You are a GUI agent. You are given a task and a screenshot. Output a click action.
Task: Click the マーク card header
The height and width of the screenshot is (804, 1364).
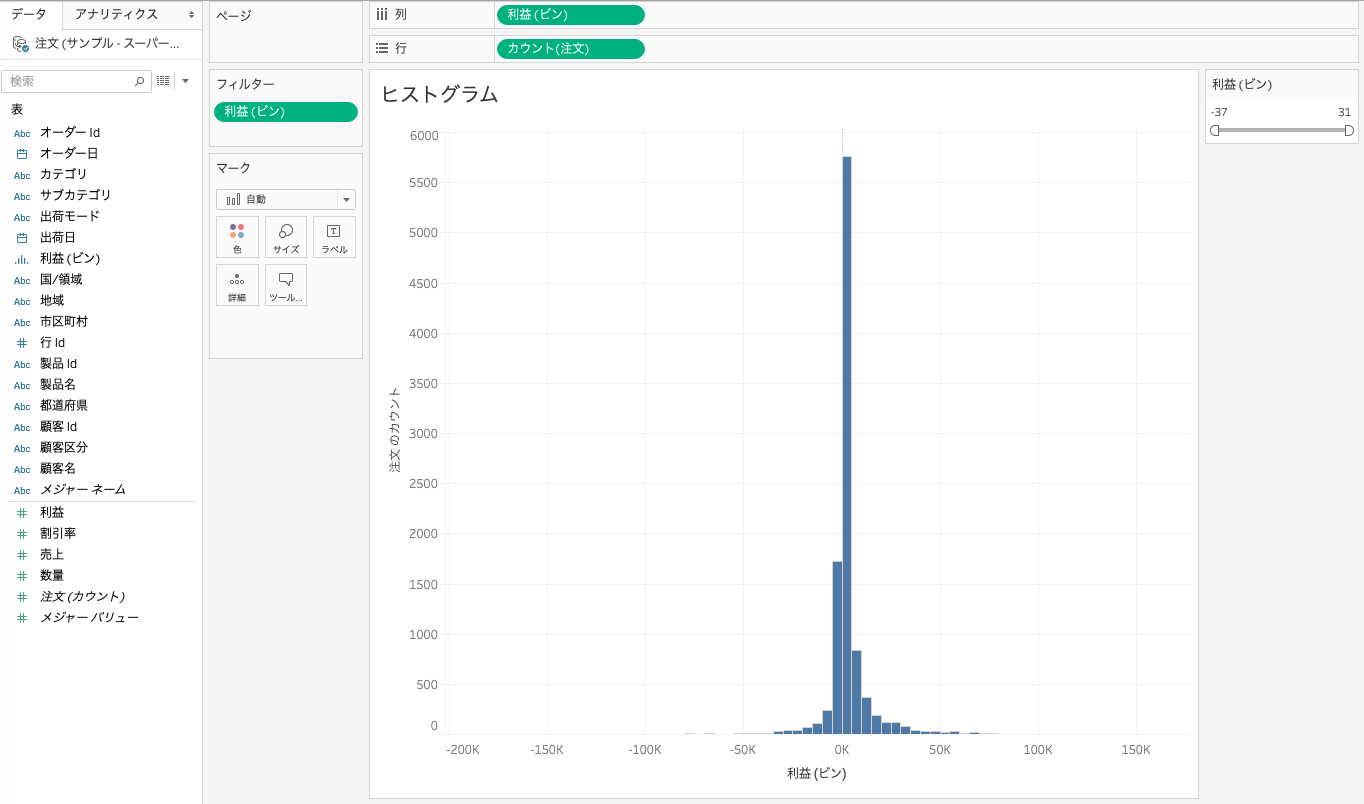(234, 168)
